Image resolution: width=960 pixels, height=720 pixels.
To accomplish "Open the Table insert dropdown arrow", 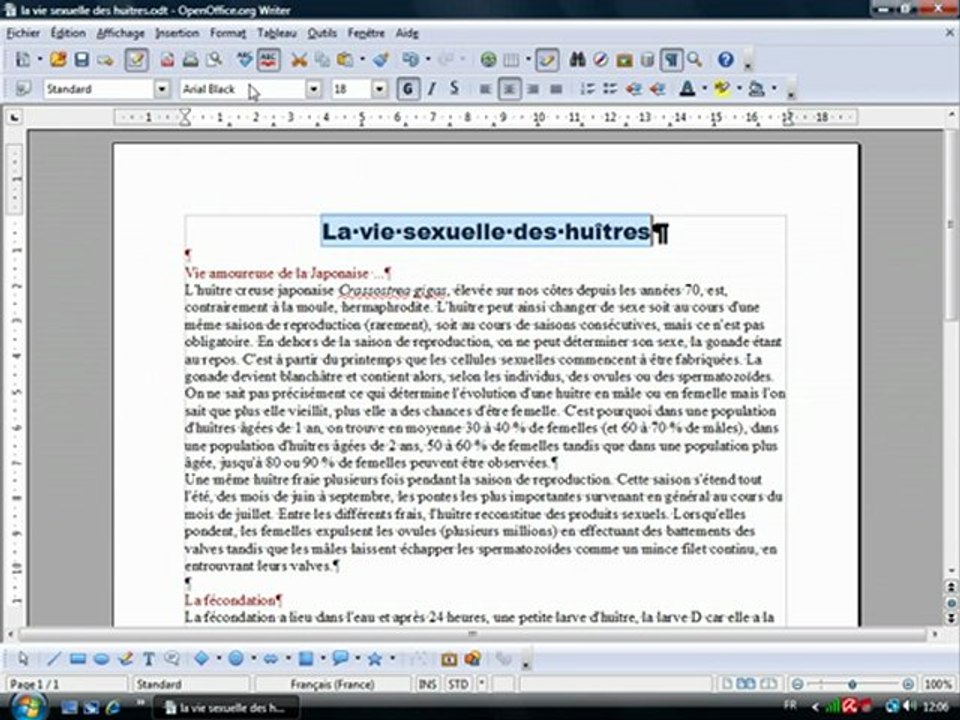I will [528, 59].
